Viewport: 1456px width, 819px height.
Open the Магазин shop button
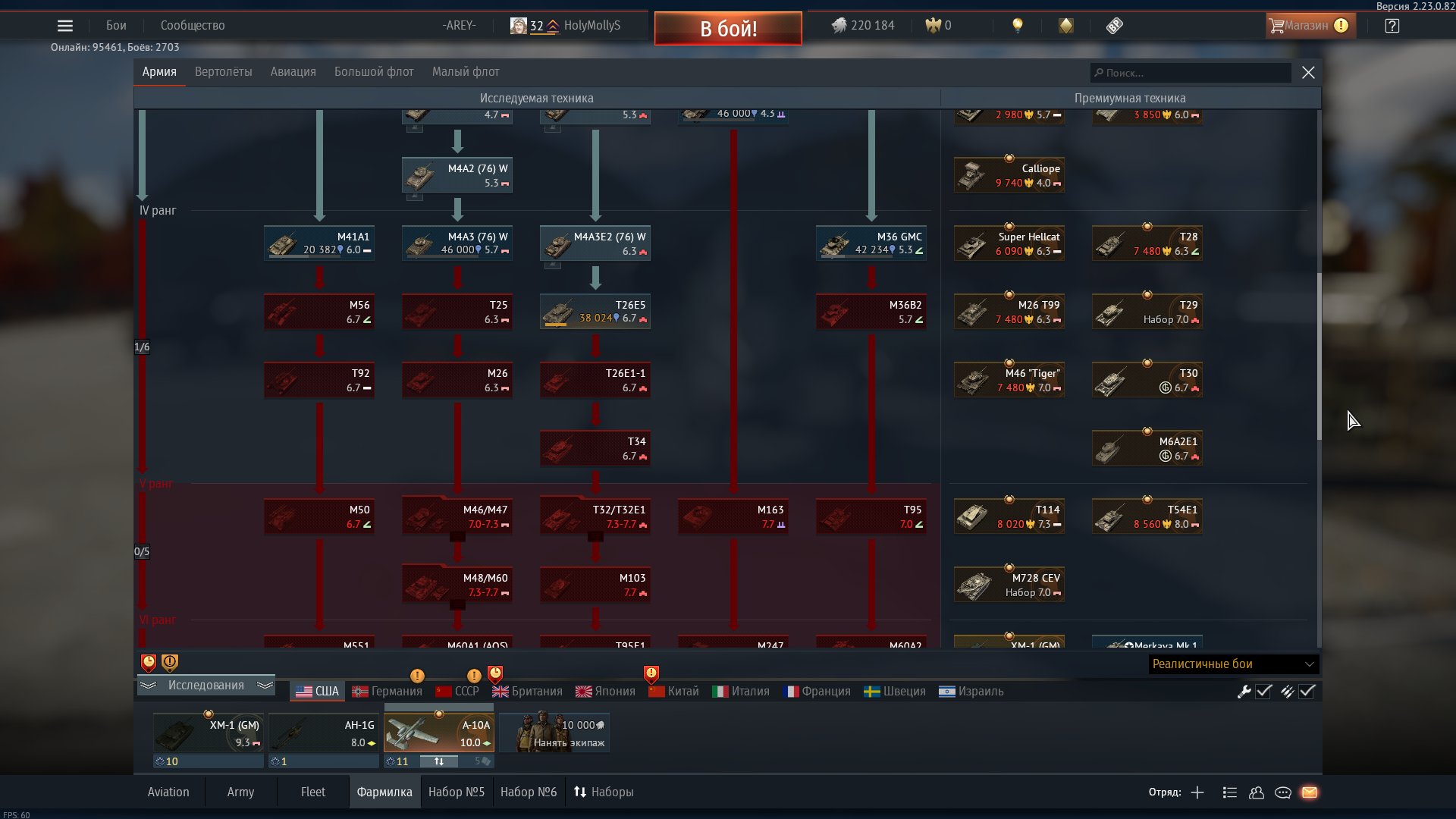[x=1310, y=26]
